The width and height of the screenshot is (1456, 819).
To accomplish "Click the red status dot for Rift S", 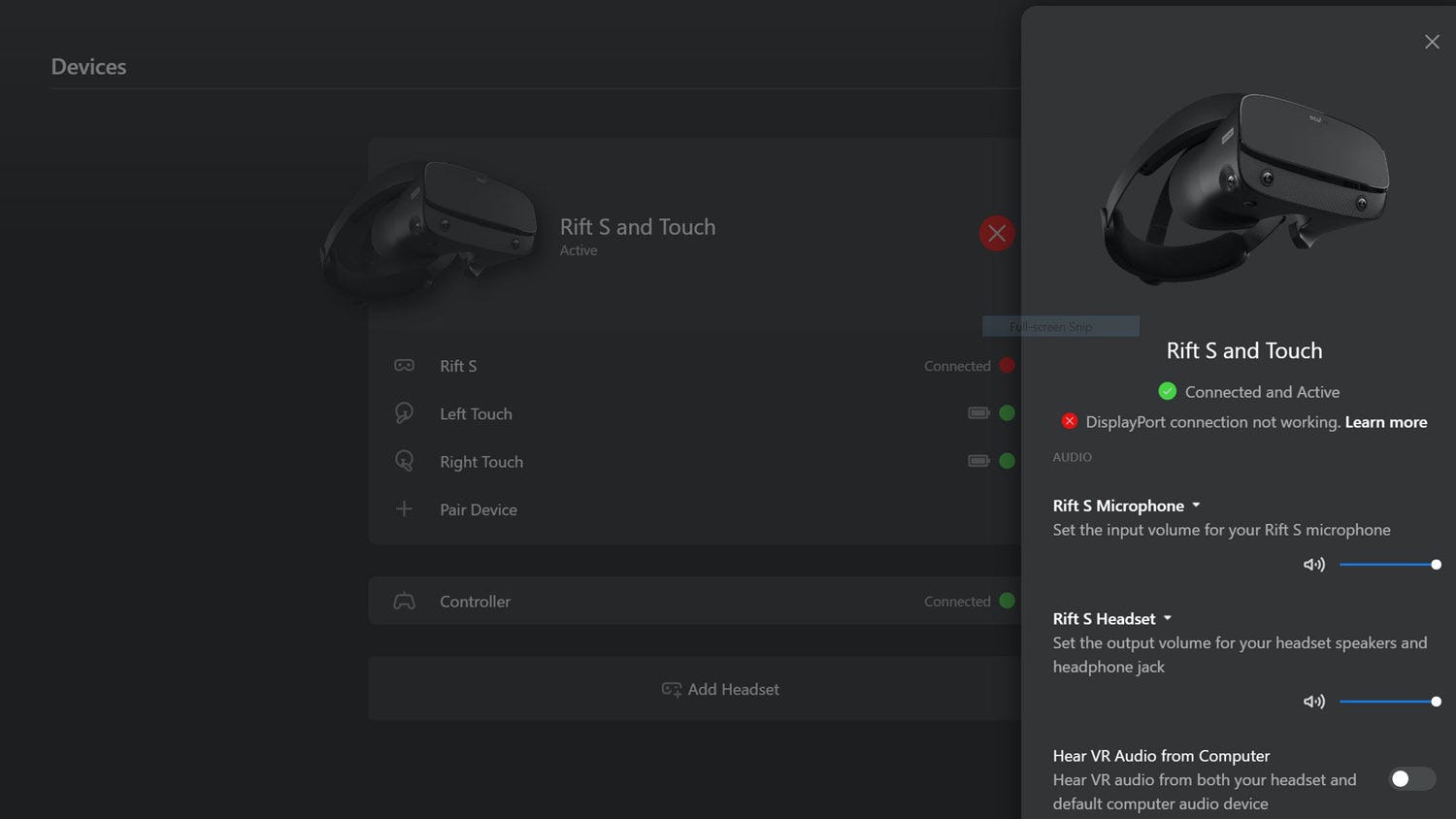I will click(1007, 365).
